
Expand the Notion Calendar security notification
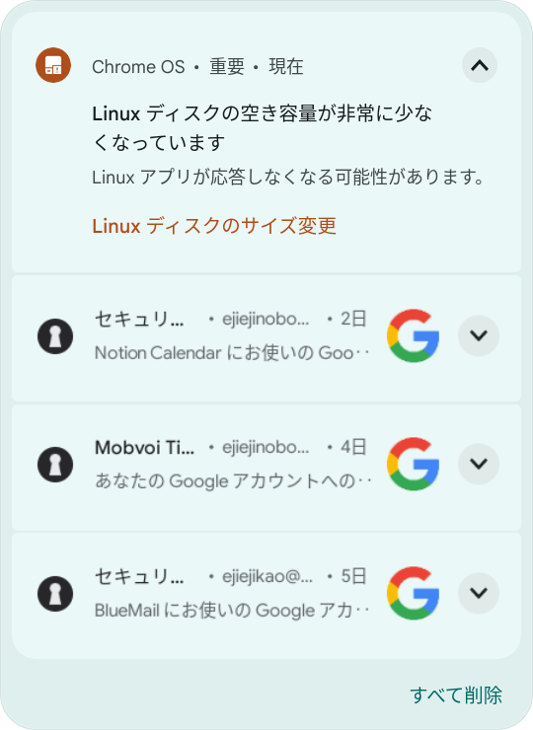(x=479, y=336)
